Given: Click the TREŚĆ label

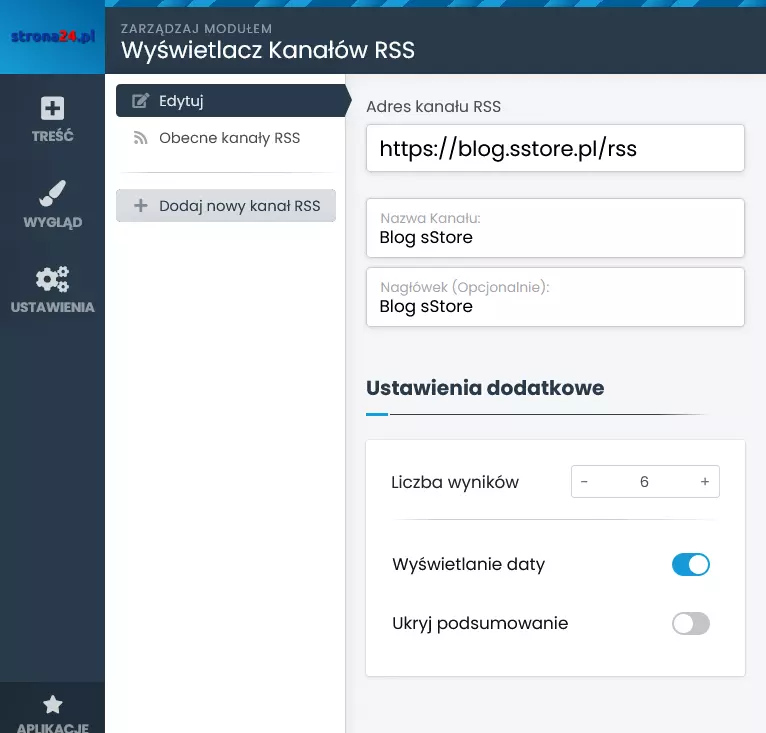Looking at the screenshot, I should click(x=52, y=136).
